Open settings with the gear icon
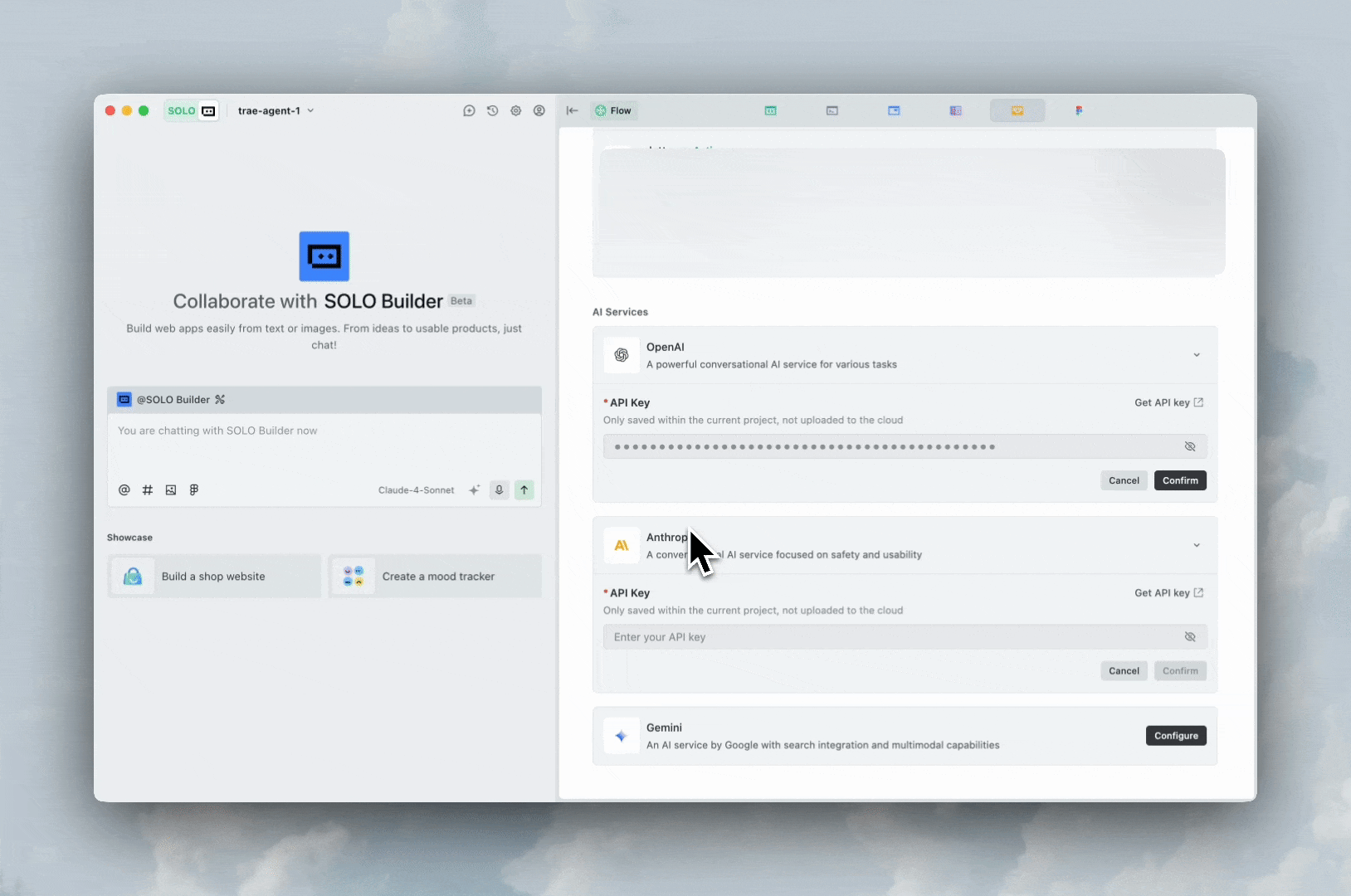The width and height of the screenshot is (1351, 896). [515, 111]
